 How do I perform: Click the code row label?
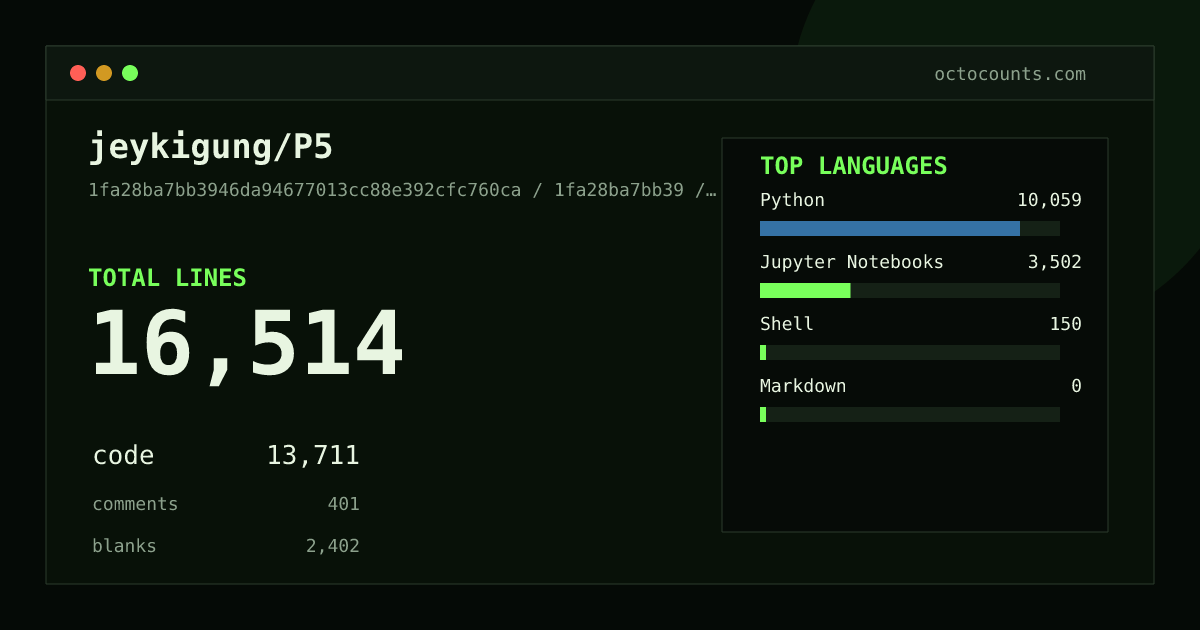(123, 456)
